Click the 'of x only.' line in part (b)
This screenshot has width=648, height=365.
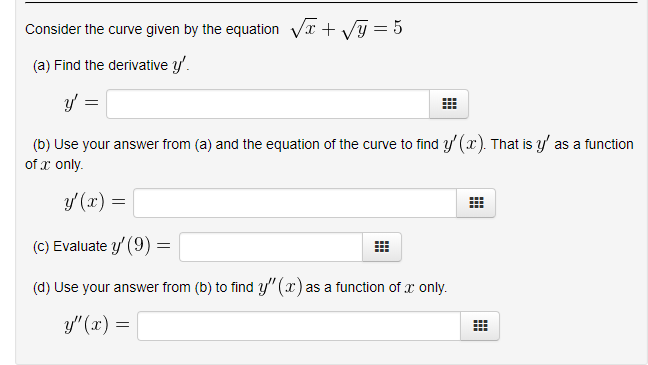[x=54, y=165]
